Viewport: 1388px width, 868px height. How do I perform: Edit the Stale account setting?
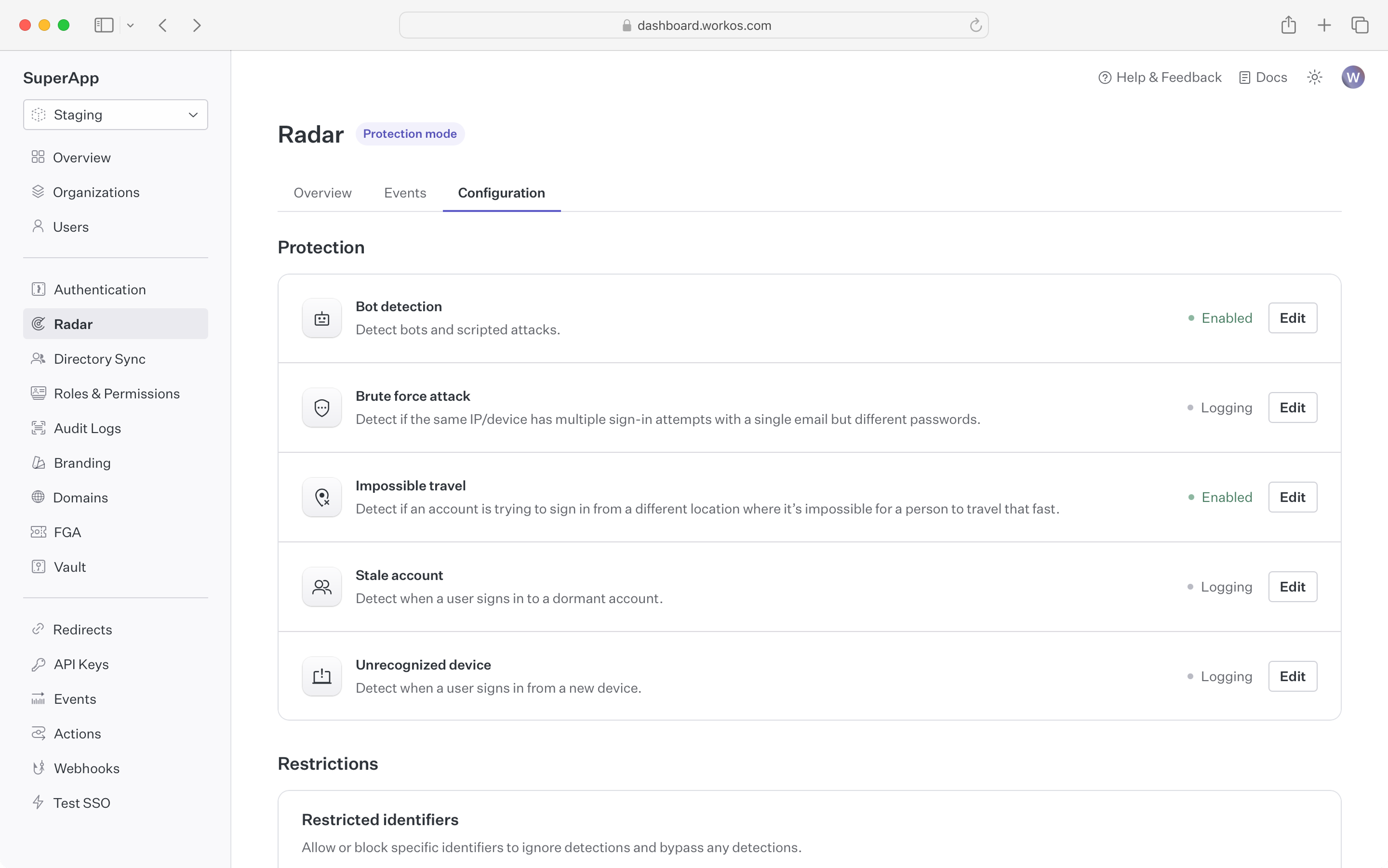click(1292, 587)
